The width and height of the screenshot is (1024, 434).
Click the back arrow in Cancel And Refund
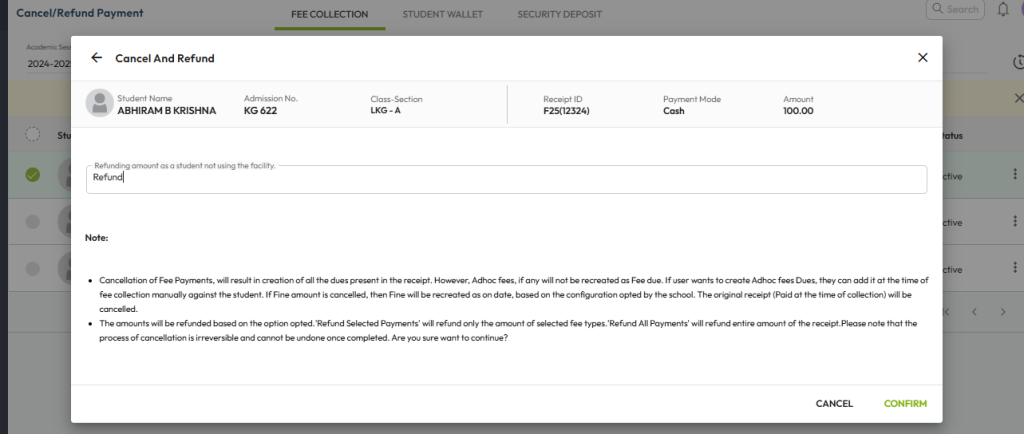tap(96, 58)
